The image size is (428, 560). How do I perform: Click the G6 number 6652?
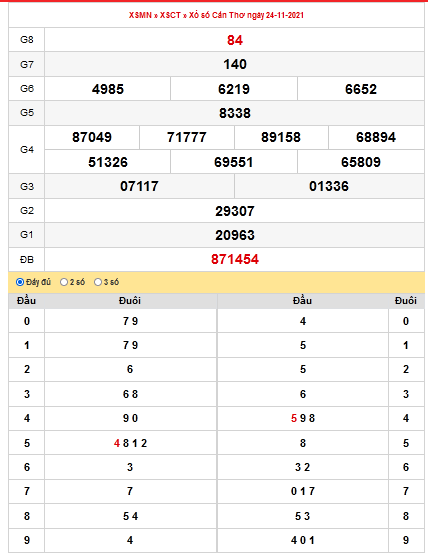click(x=361, y=89)
